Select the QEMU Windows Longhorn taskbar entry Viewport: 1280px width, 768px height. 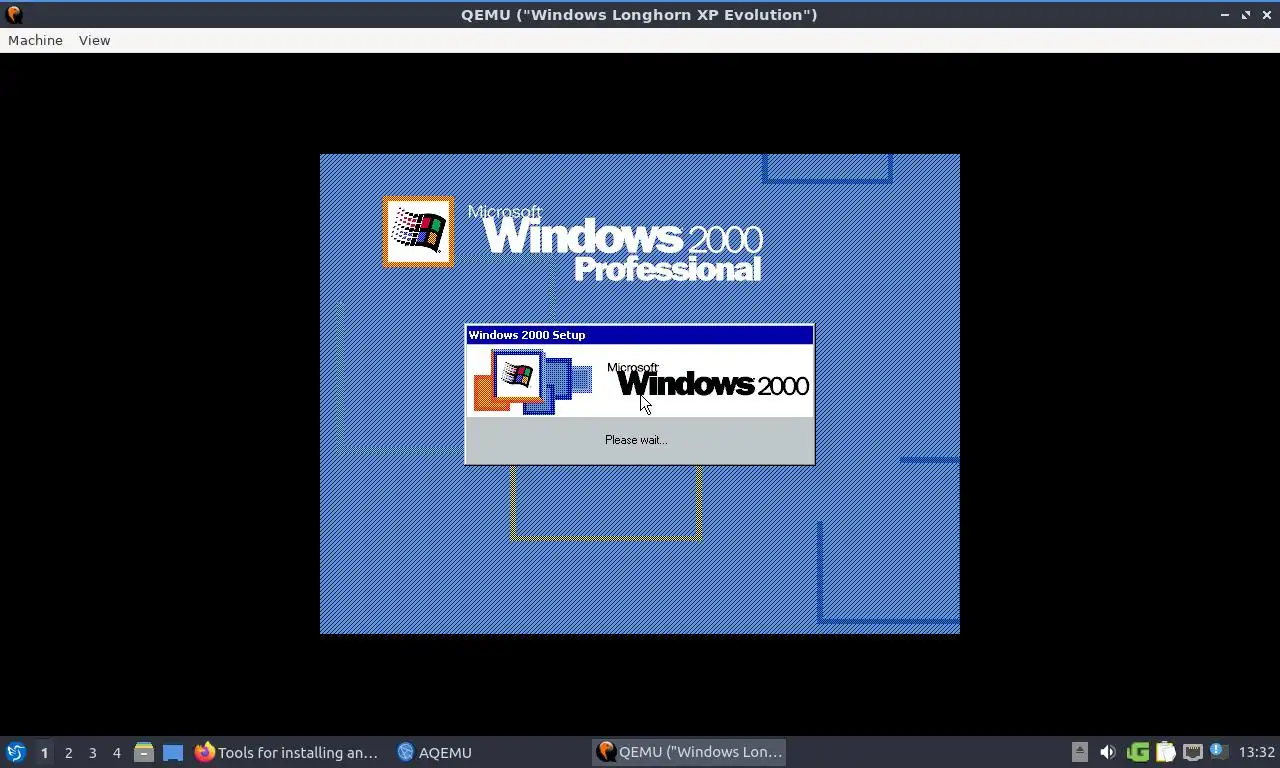point(690,752)
